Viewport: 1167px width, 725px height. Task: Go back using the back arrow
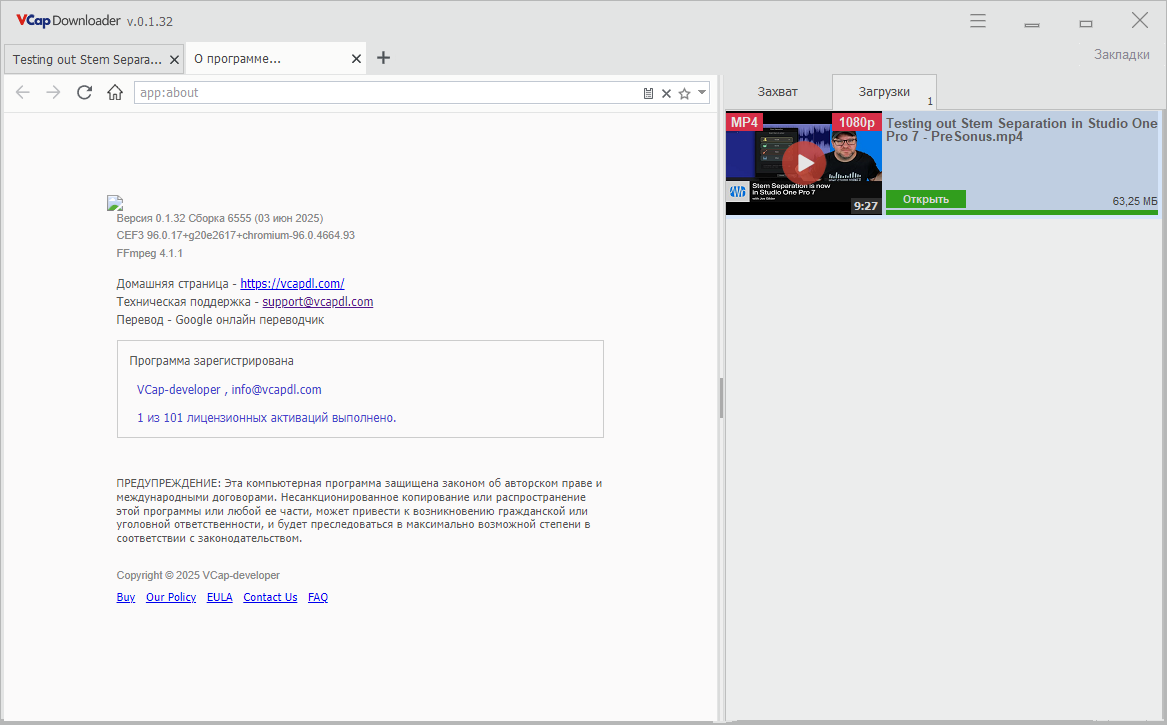[x=23, y=92]
